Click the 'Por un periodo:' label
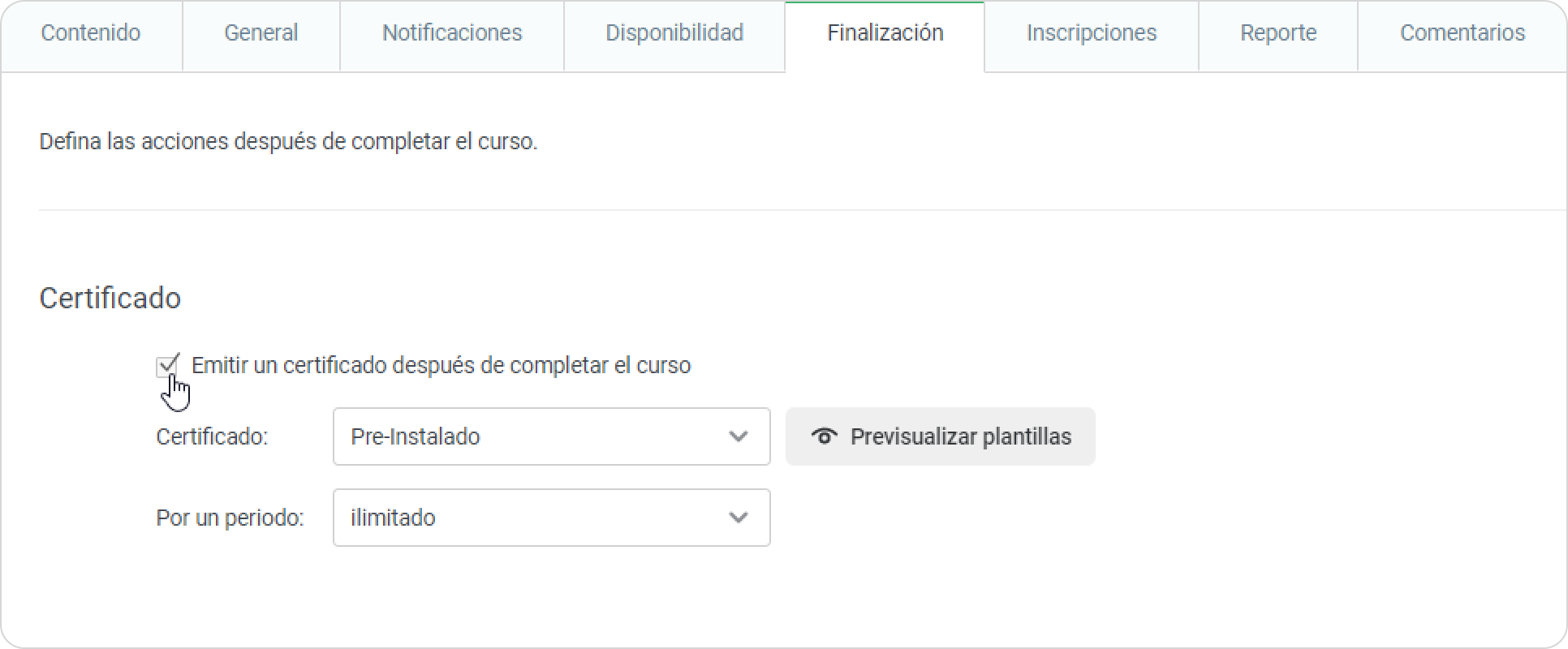The height and width of the screenshot is (649, 1568). [230, 518]
